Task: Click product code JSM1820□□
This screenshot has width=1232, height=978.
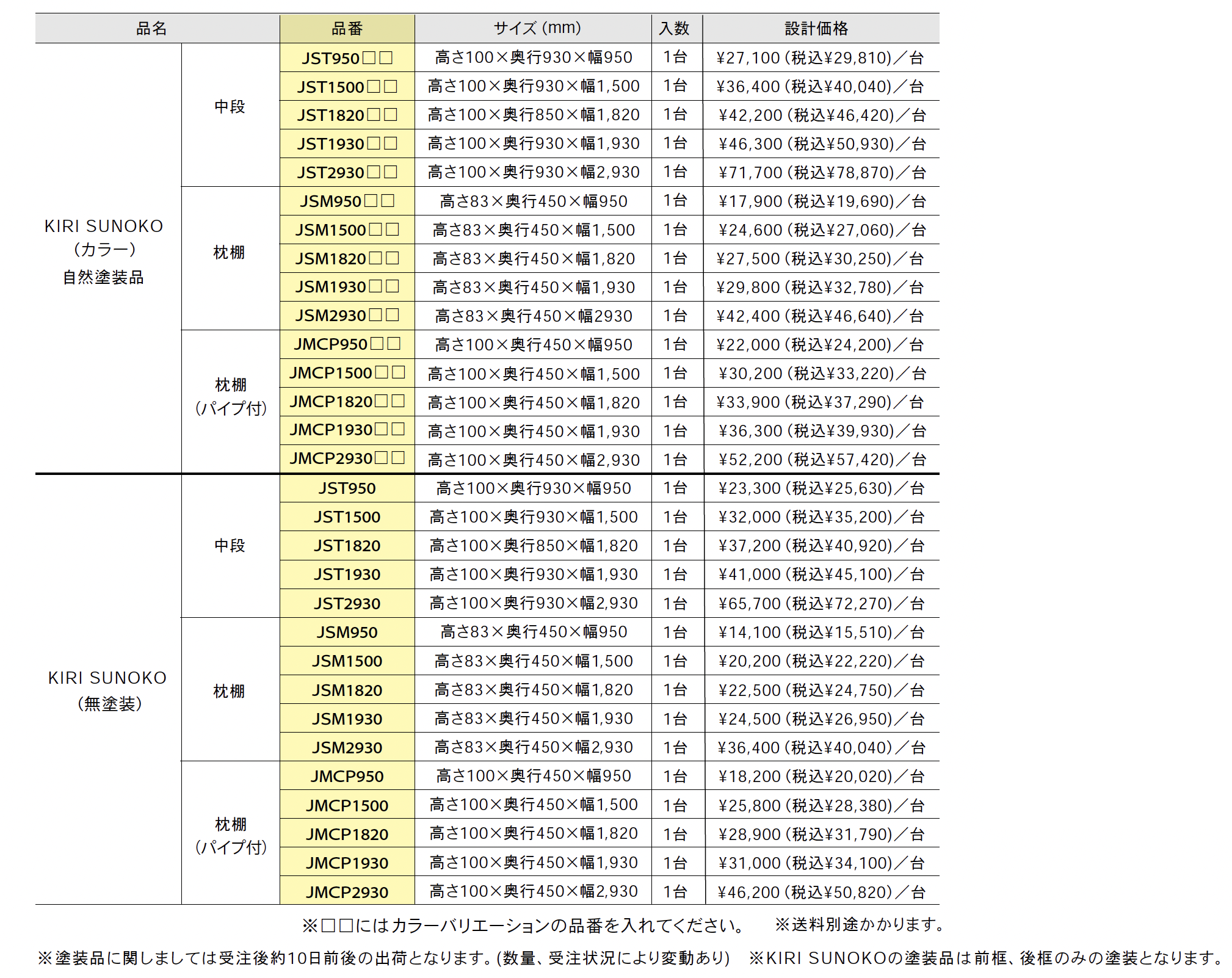Action: click(x=347, y=259)
